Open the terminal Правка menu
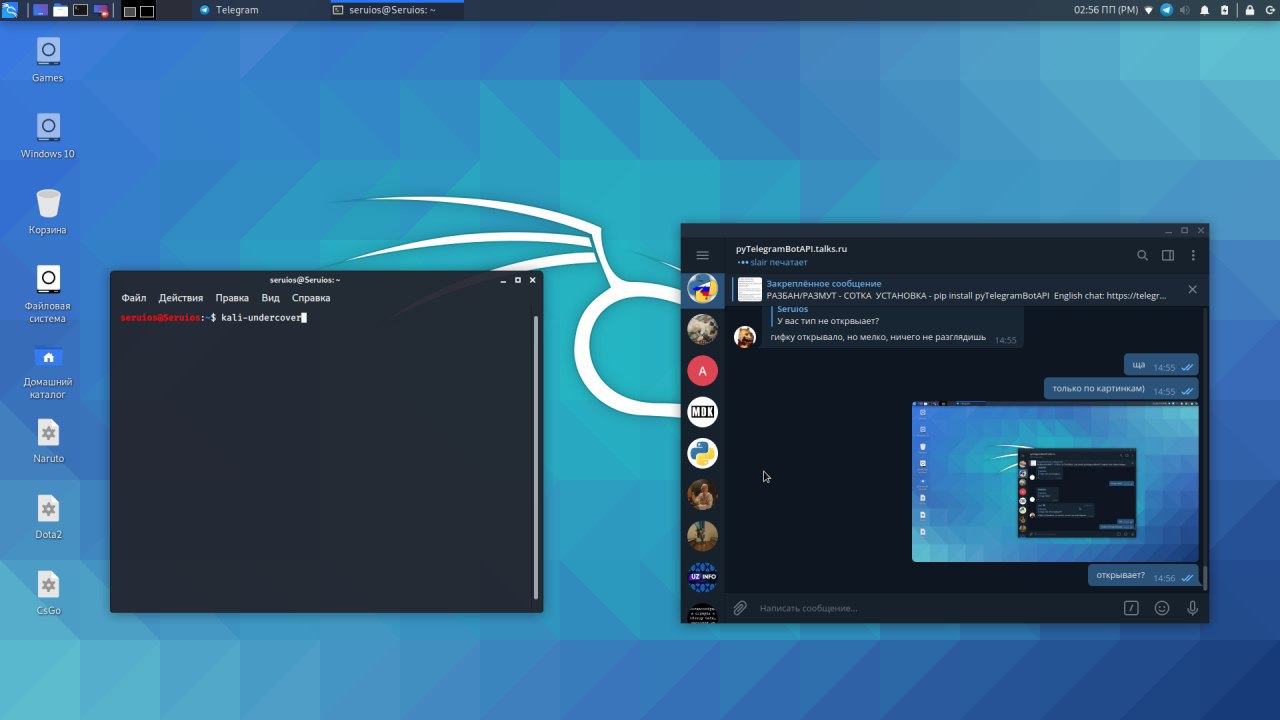The height and width of the screenshot is (720, 1280). click(232, 298)
